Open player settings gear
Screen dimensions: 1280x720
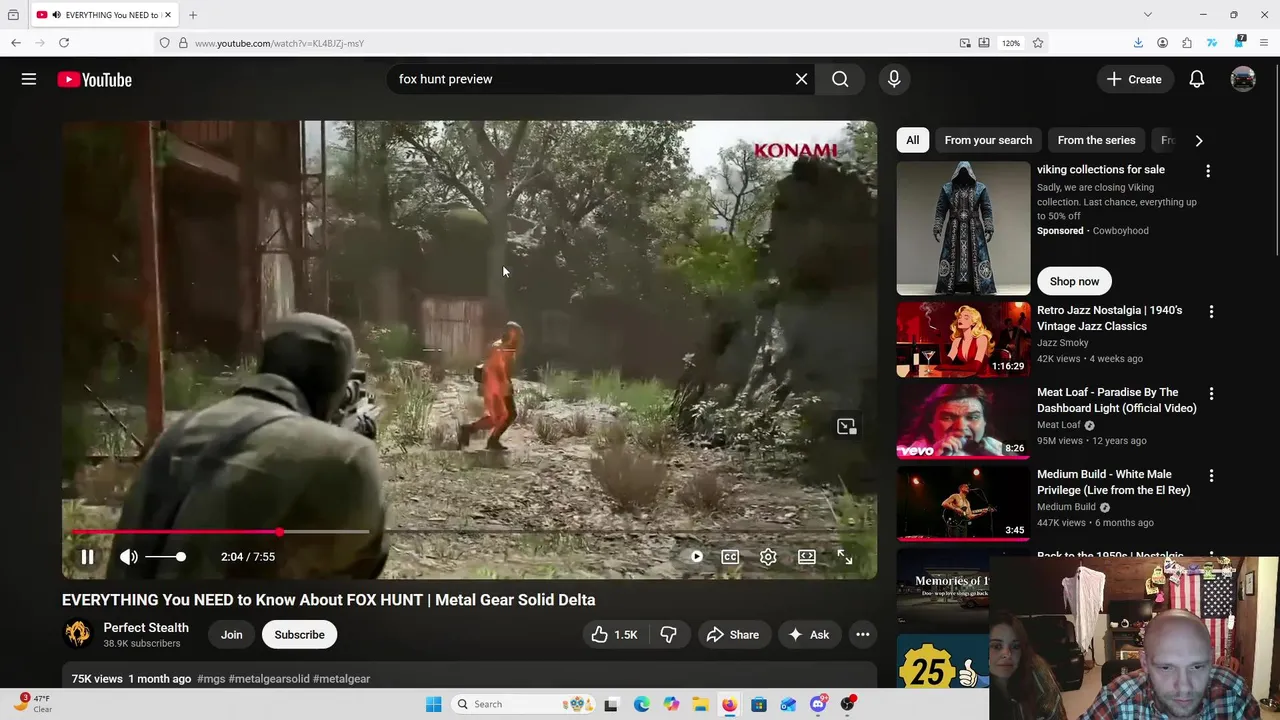(x=768, y=557)
